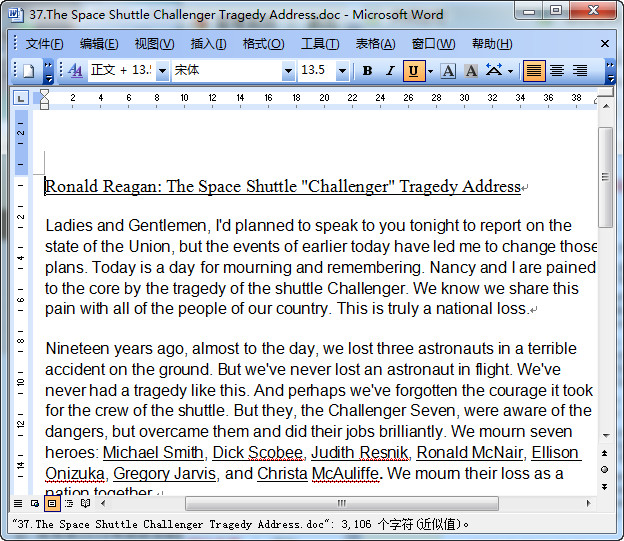Screen dimensions: 624x541
Task: Click 'Nineteen years ago' in second paragraph
Action: (115, 349)
